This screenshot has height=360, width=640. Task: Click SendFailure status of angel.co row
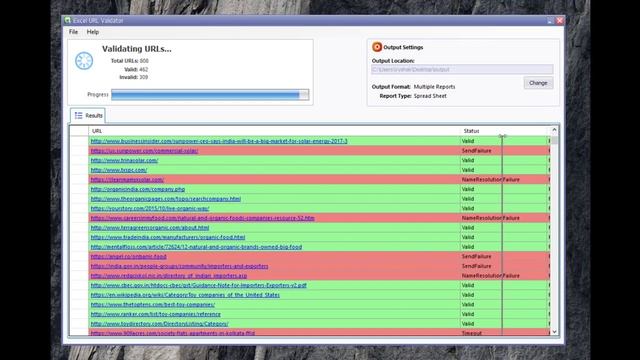click(476, 257)
